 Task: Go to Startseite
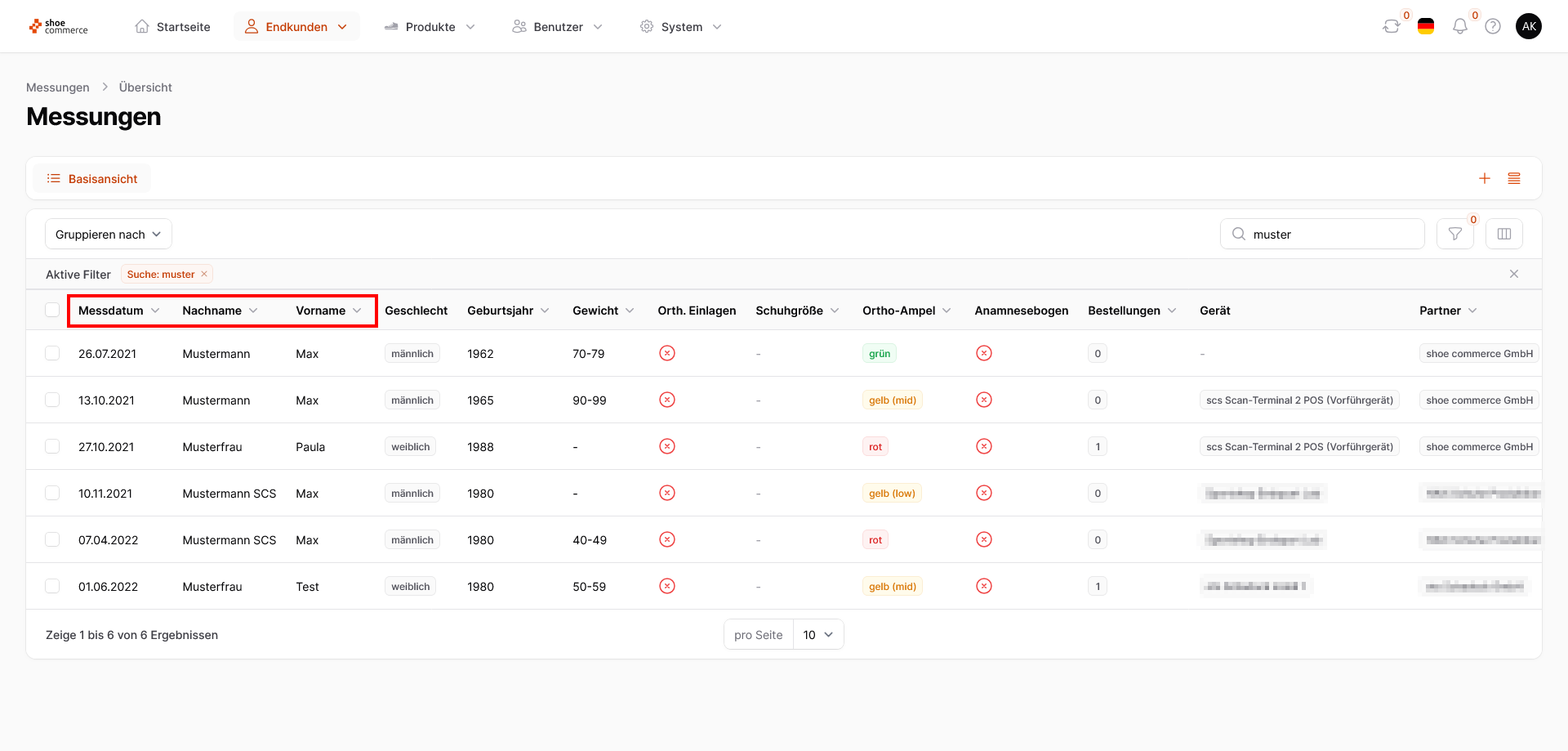pos(172,27)
